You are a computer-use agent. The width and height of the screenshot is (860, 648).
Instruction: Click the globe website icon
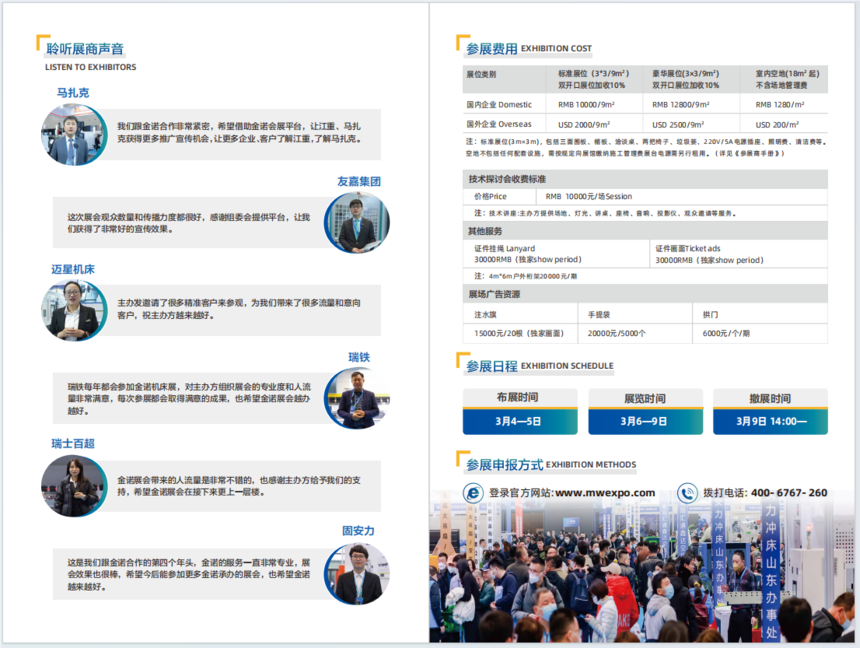(x=473, y=493)
